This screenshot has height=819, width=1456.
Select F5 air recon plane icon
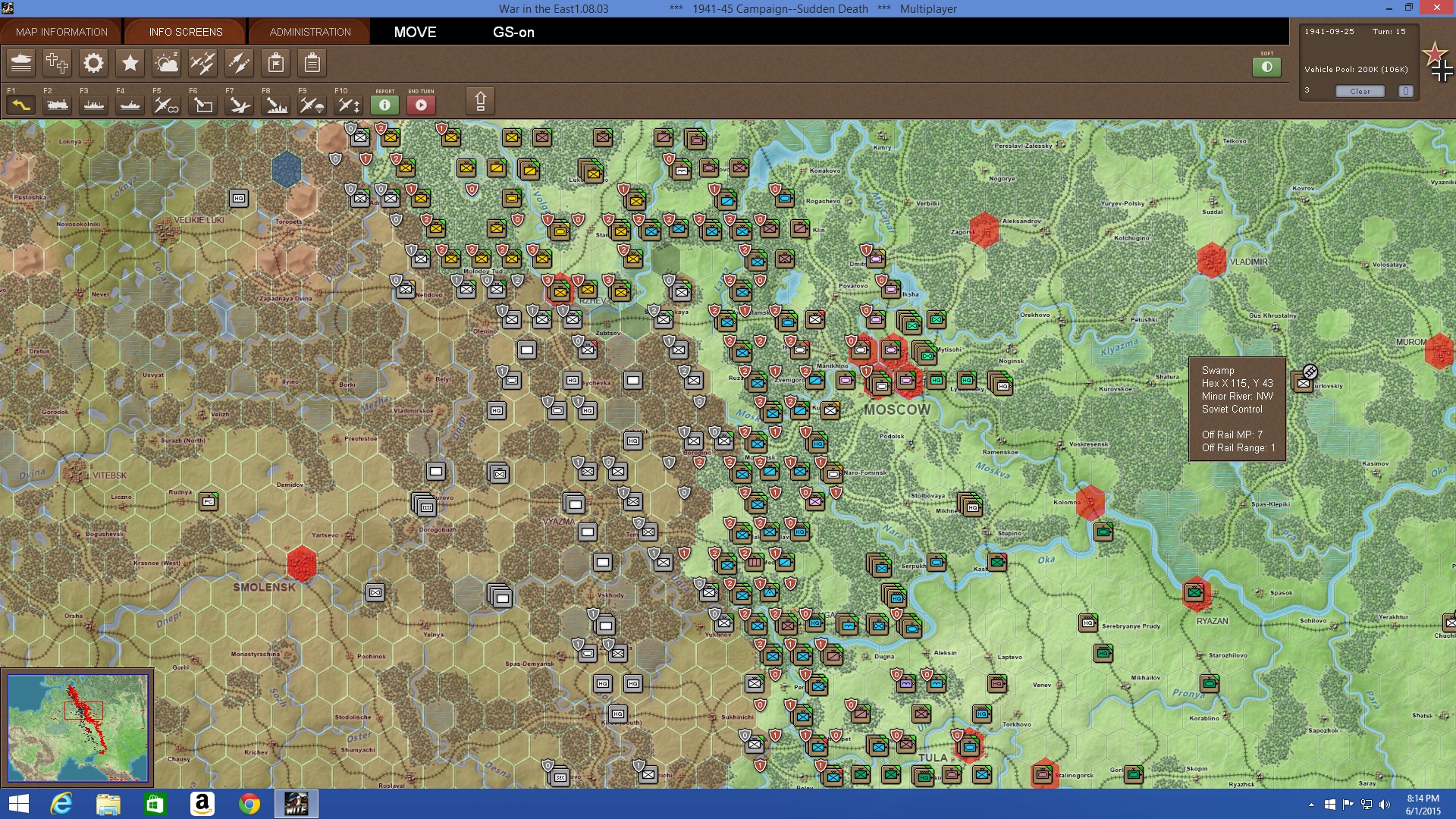167,105
